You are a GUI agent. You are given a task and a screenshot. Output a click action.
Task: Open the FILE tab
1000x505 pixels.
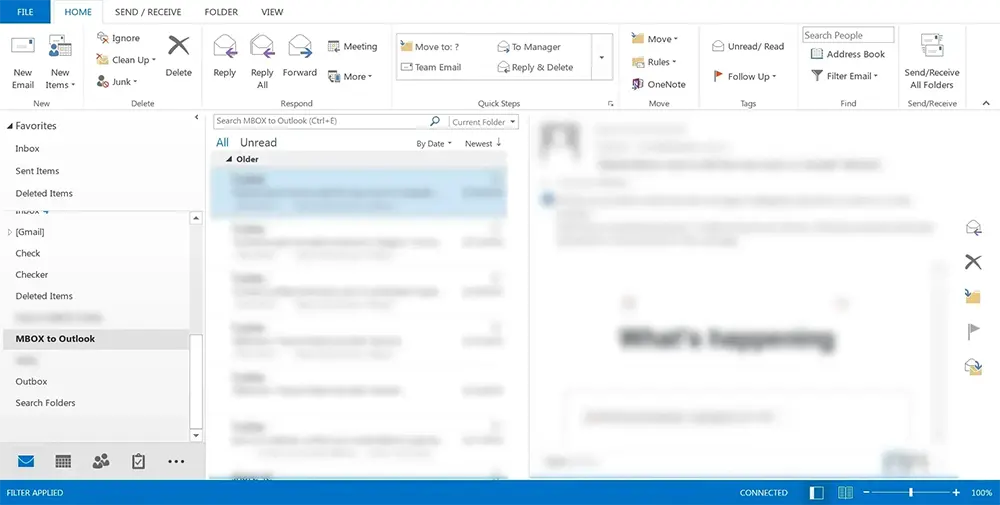25,11
